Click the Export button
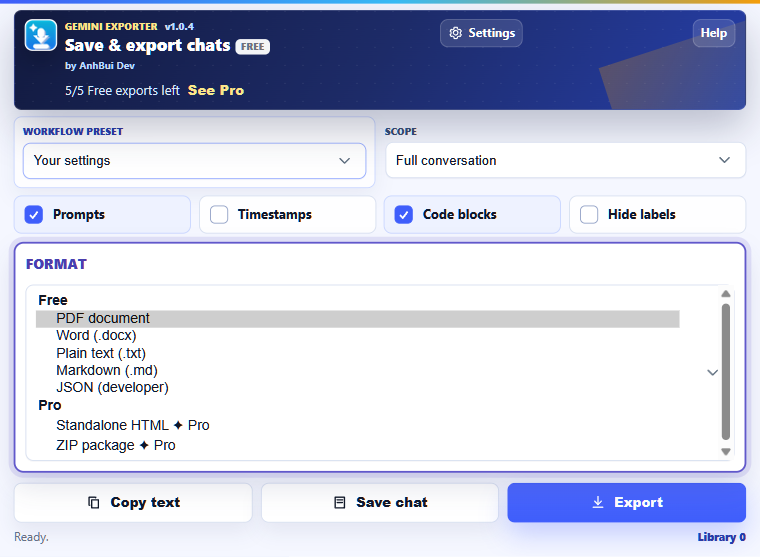Viewport: 760px width, 557px height. click(x=627, y=502)
